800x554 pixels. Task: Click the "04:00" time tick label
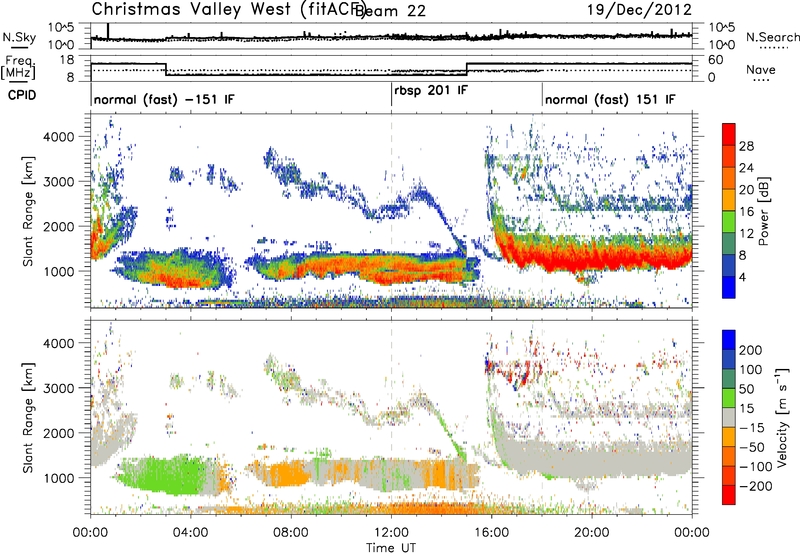point(190,533)
